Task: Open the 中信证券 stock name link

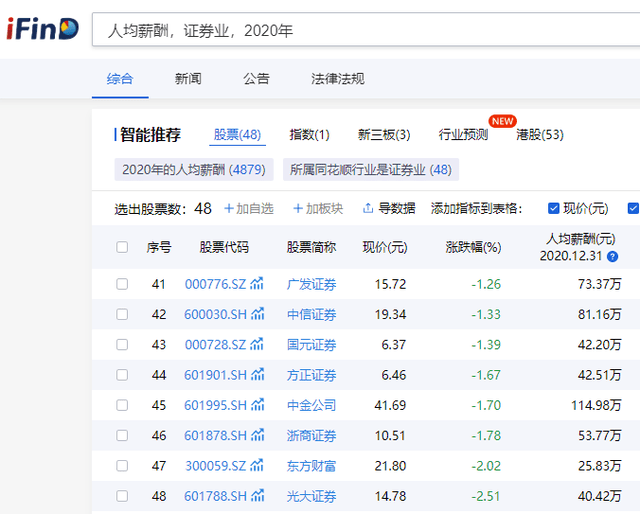Action: click(311, 314)
